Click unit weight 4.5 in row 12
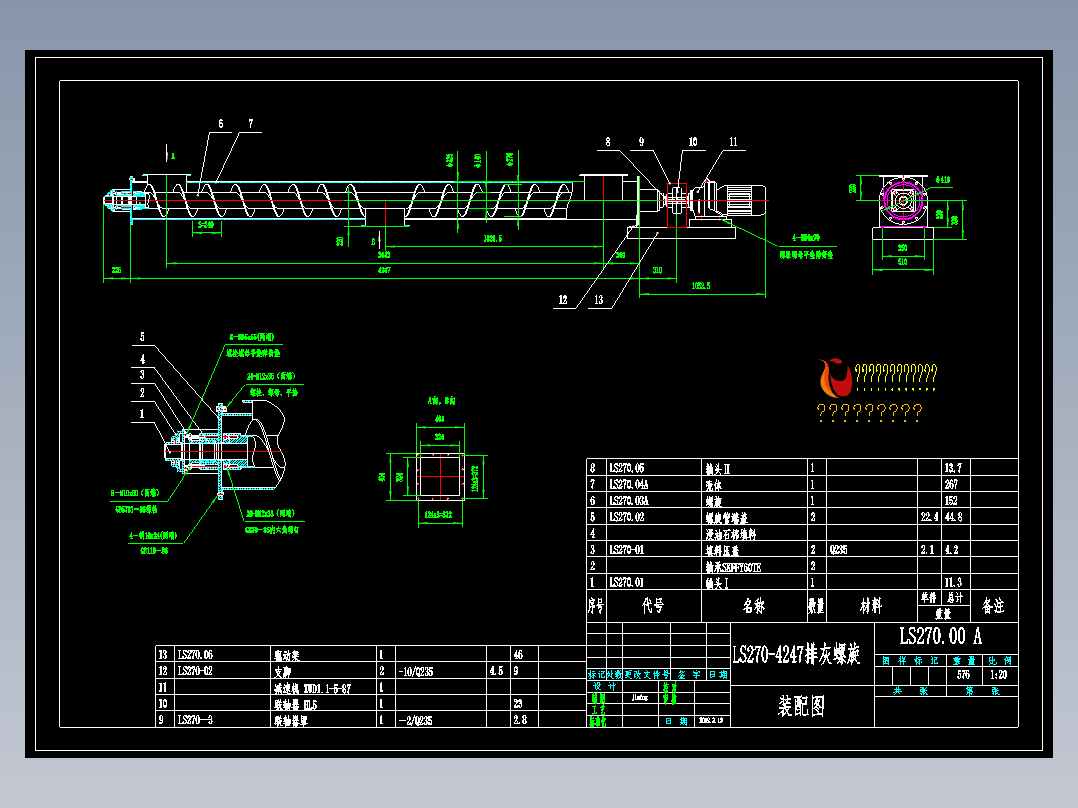This screenshot has height=808, width=1078. [x=496, y=670]
